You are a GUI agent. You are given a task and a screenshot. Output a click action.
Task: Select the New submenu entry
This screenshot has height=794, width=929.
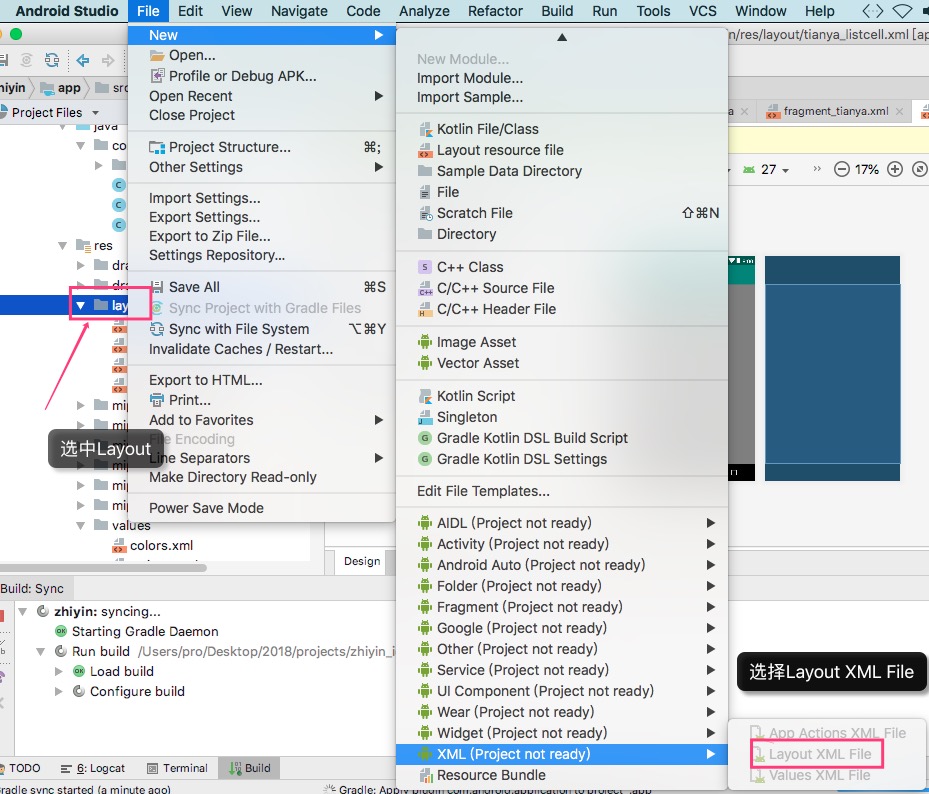point(262,36)
